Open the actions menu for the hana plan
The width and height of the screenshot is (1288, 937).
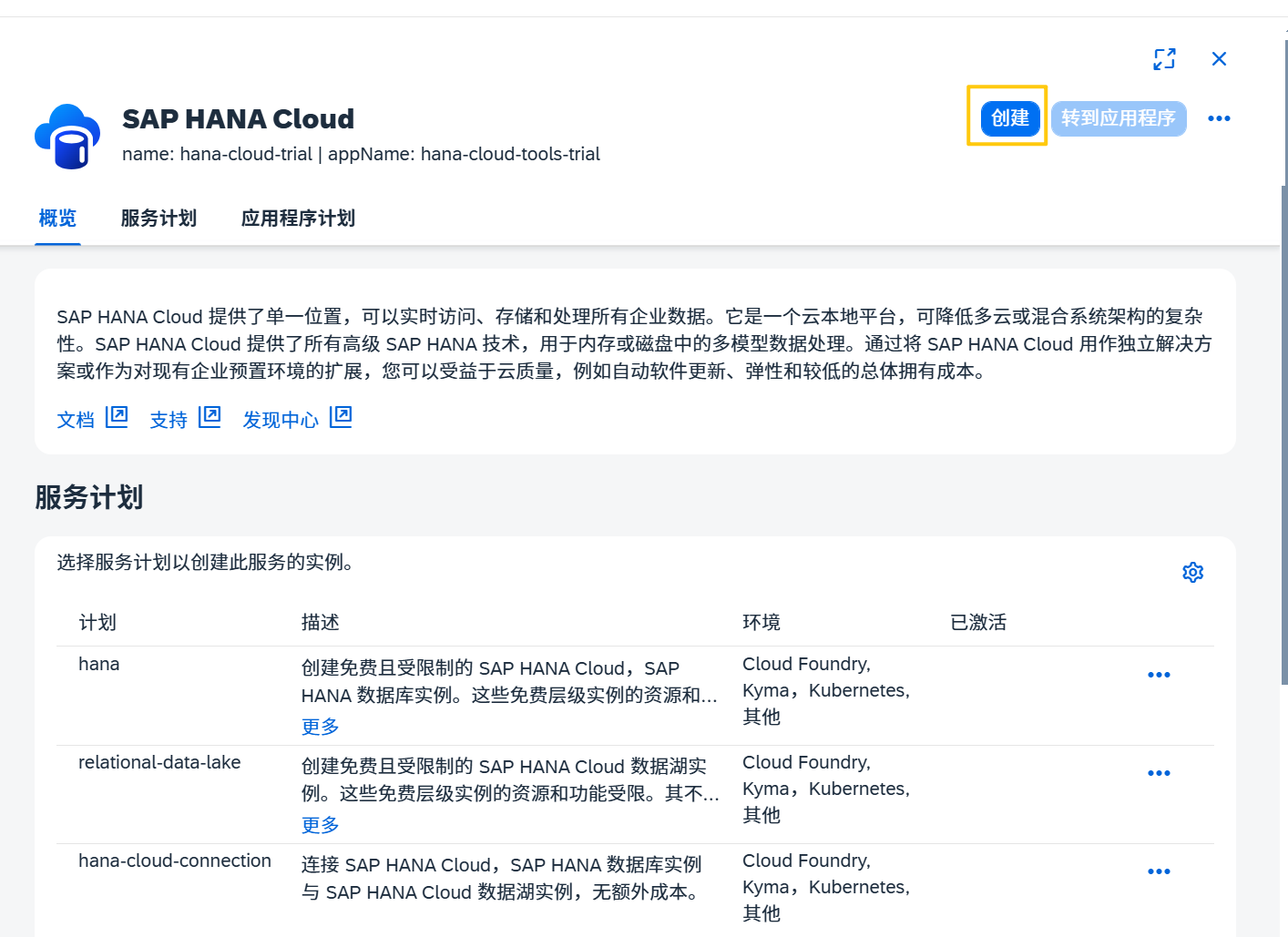click(1159, 675)
